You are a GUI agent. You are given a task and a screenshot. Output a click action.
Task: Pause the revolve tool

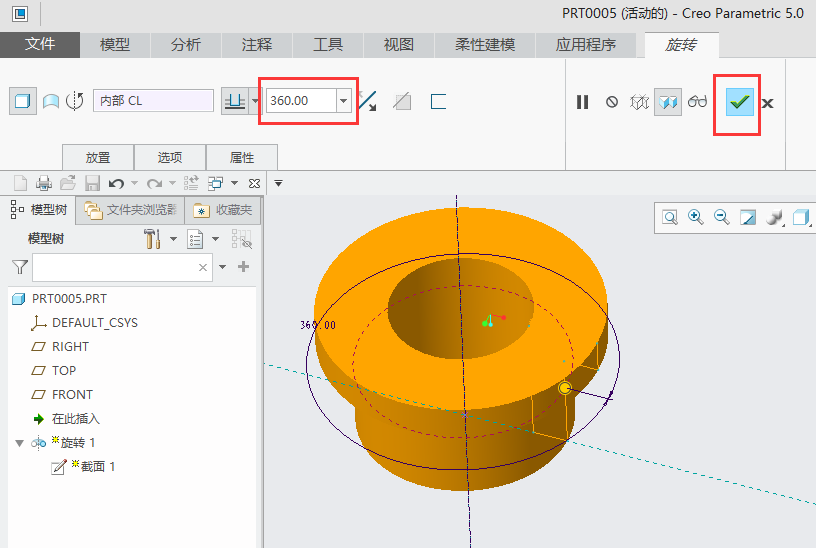(x=583, y=102)
